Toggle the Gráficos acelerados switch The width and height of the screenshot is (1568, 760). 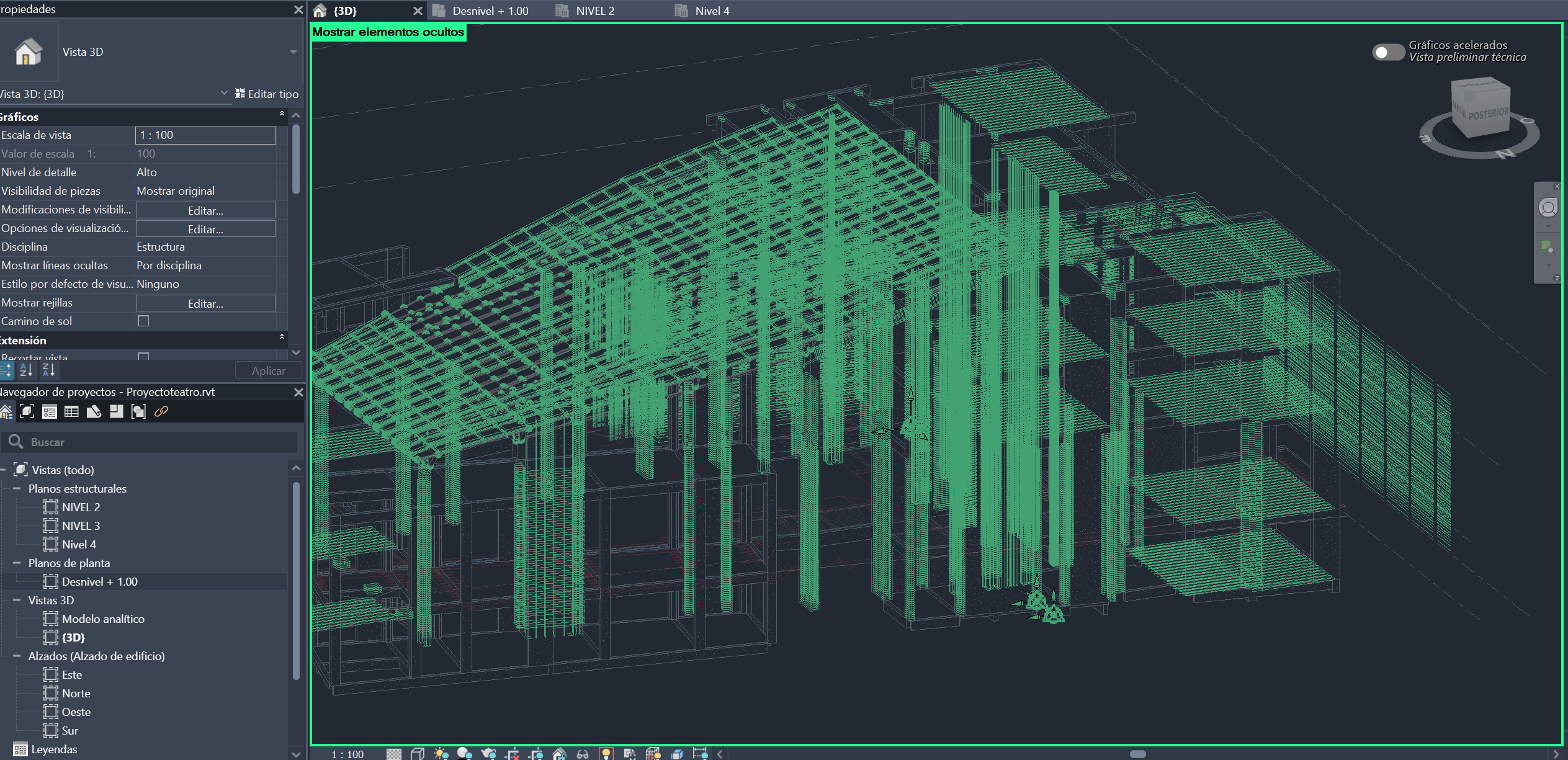[x=1388, y=52]
